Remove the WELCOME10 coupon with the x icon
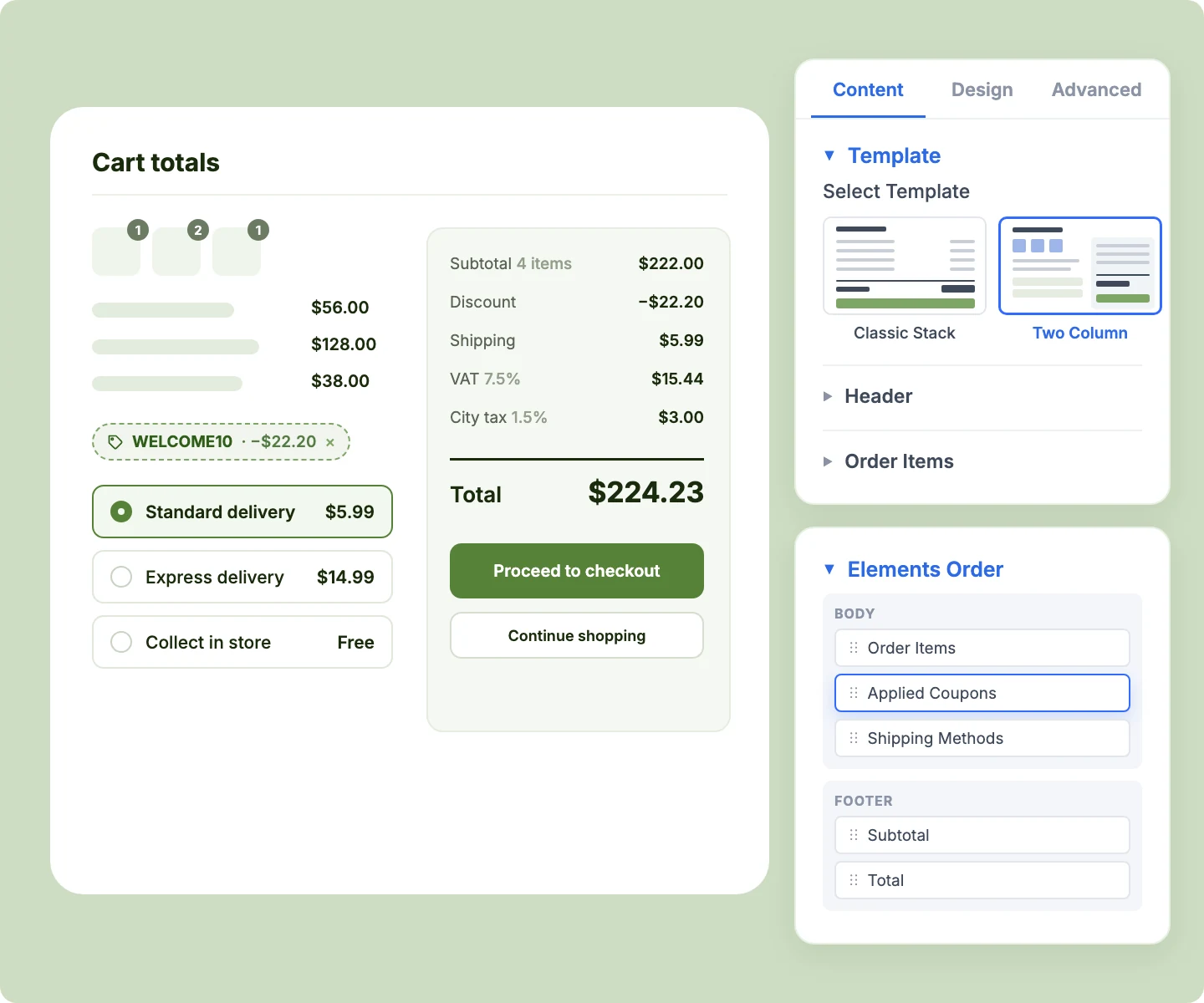This screenshot has width=1204, height=1003. pyautogui.click(x=330, y=443)
